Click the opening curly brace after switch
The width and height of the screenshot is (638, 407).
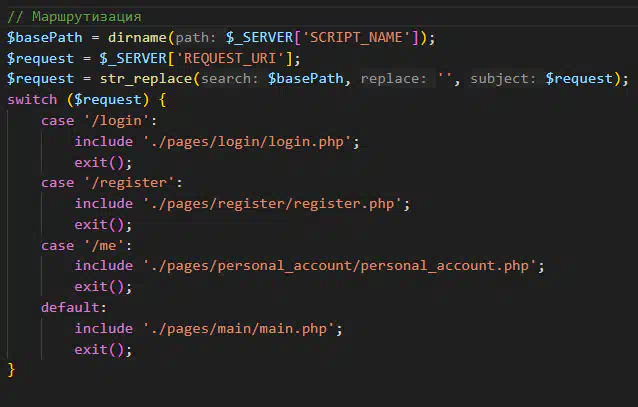(x=162, y=99)
